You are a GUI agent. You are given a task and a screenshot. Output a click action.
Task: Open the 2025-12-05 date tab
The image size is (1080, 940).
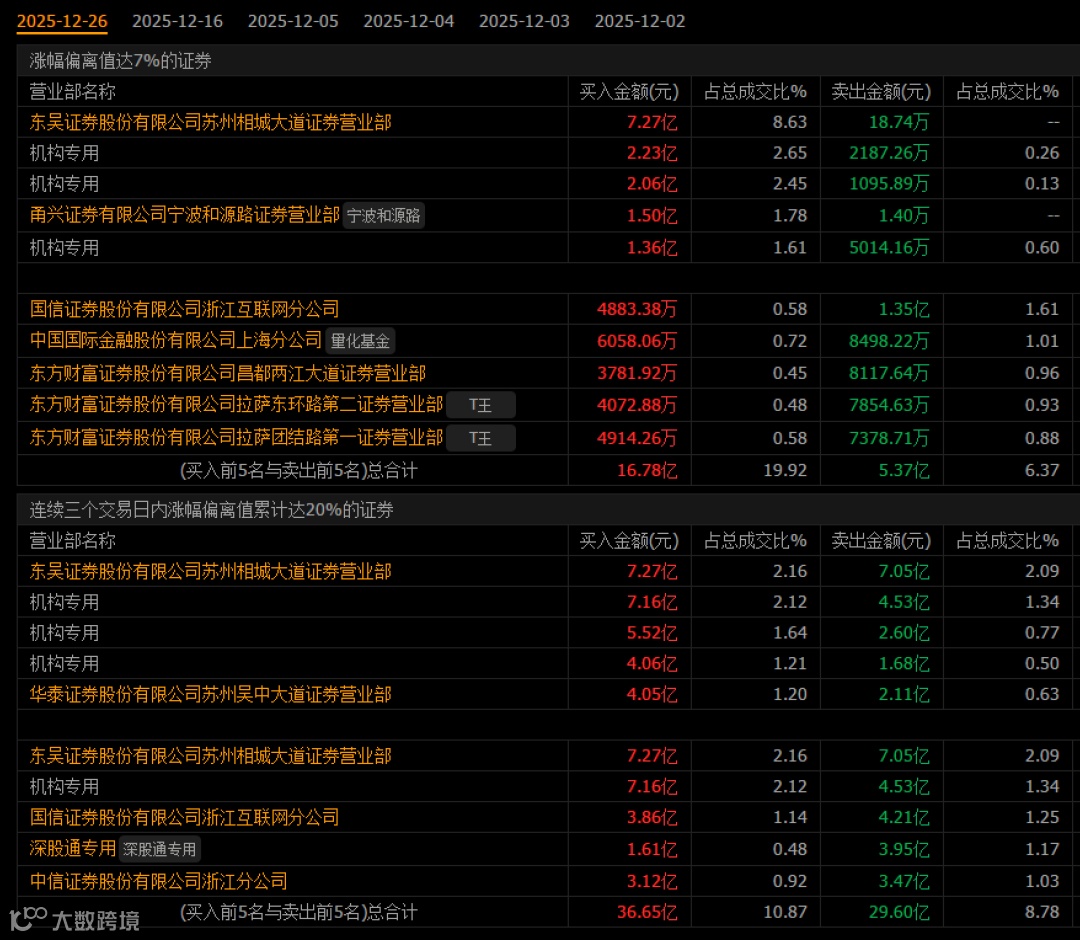coord(293,21)
